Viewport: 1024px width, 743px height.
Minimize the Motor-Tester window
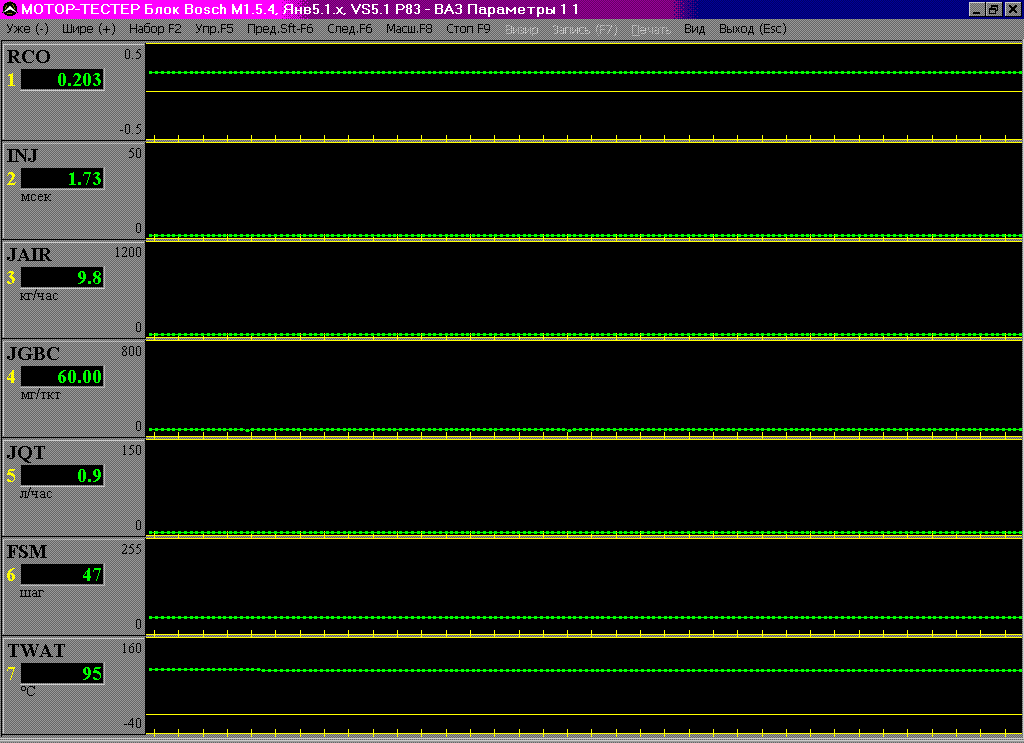(976, 9)
